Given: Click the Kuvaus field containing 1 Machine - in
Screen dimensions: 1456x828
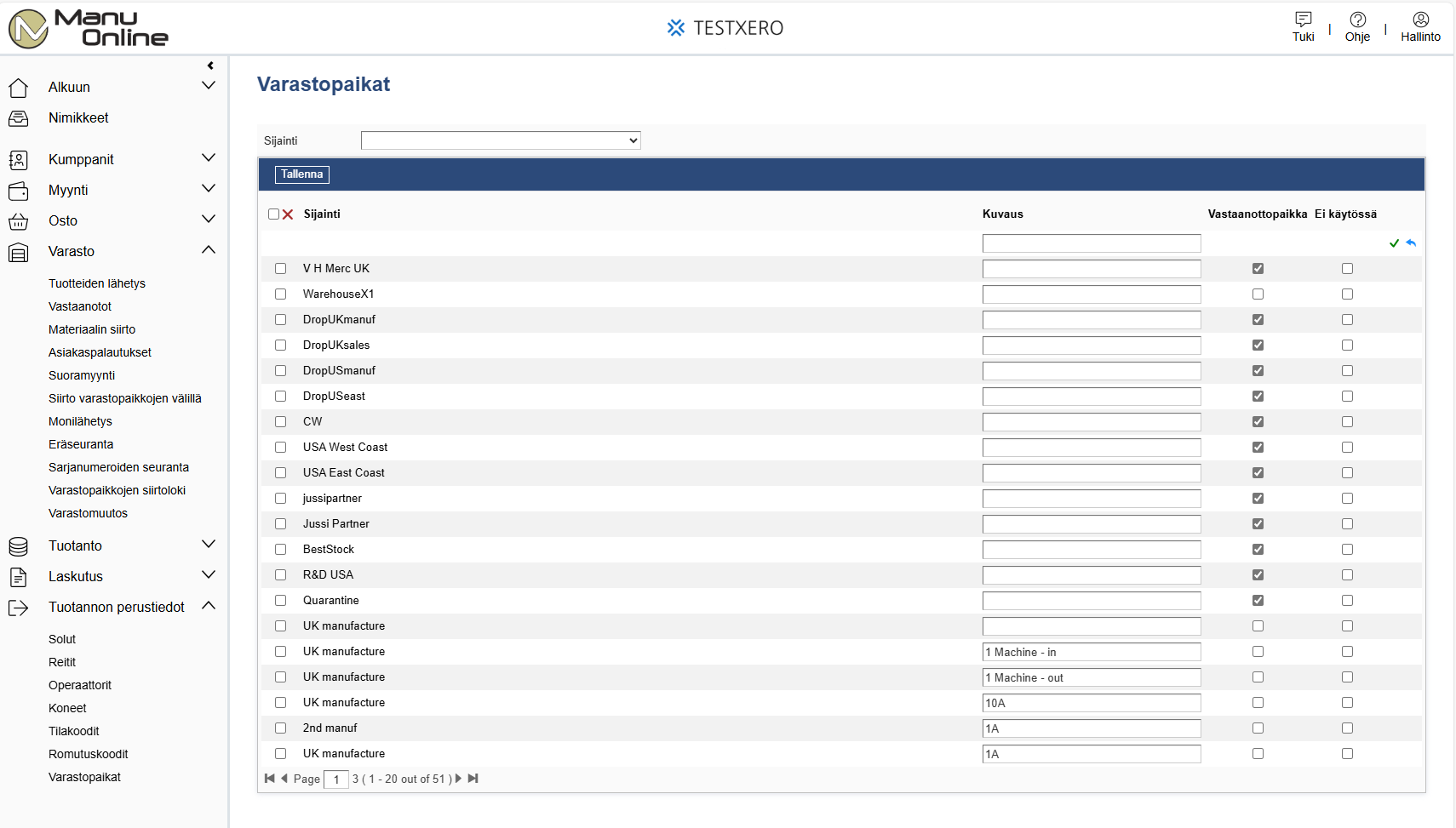Looking at the screenshot, I should tap(1092, 652).
